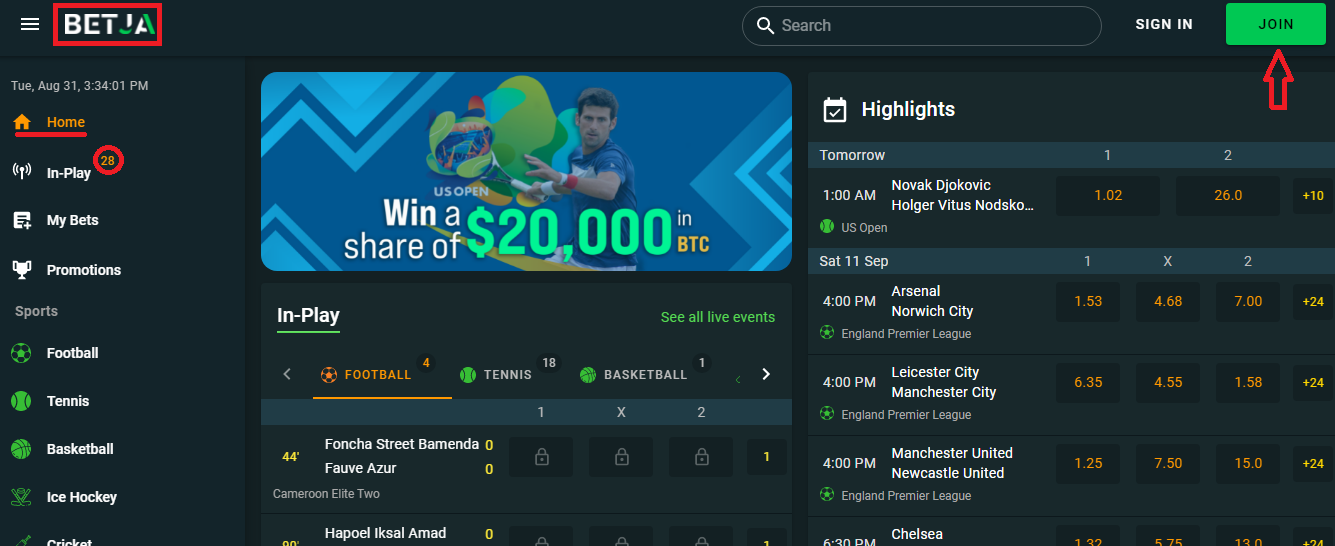The height and width of the screenshot is (546, 1335).
Task: Focus the Search input field
Action: (921, 26)
